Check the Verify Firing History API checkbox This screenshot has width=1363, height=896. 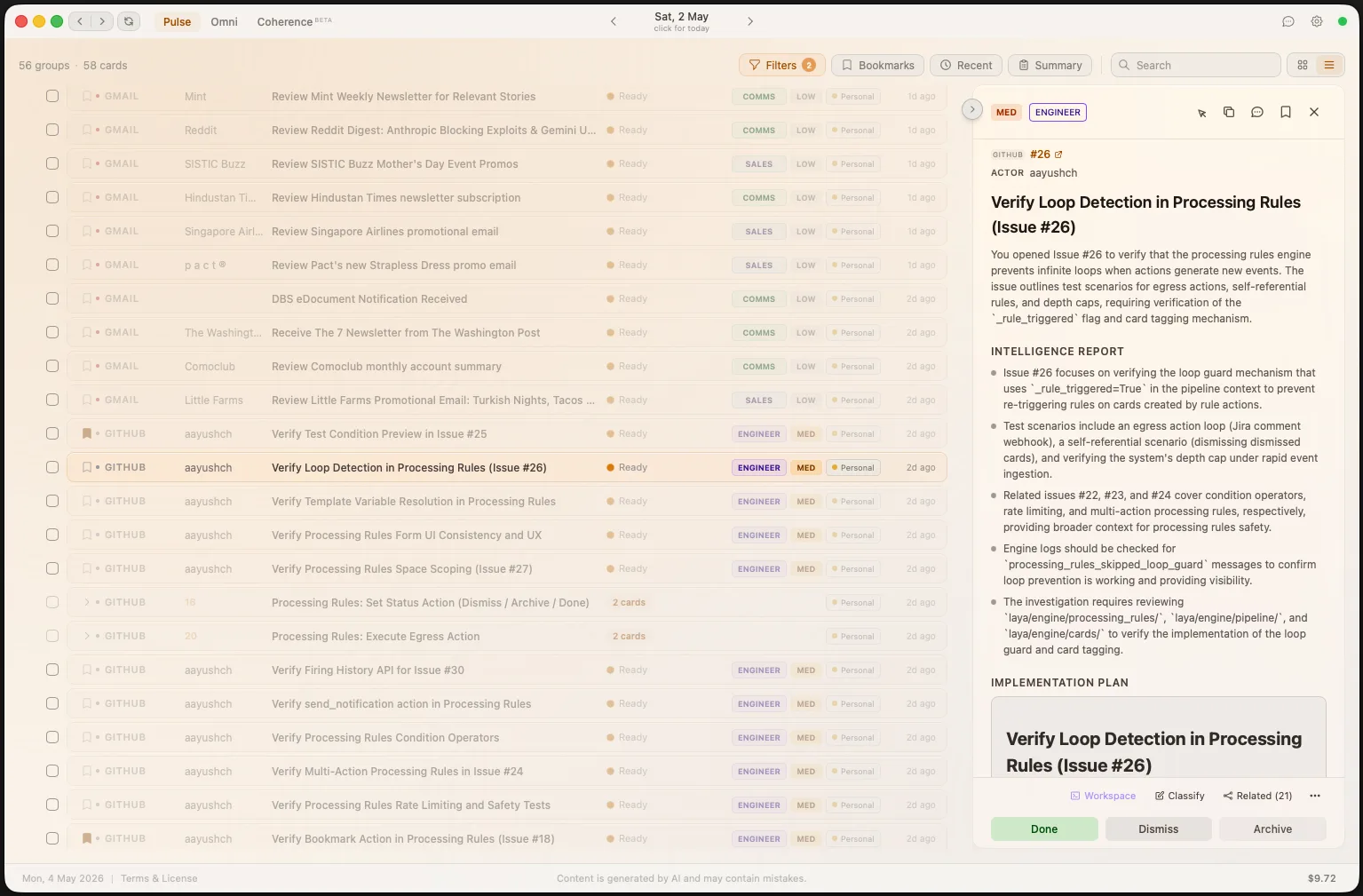(52, 670)
